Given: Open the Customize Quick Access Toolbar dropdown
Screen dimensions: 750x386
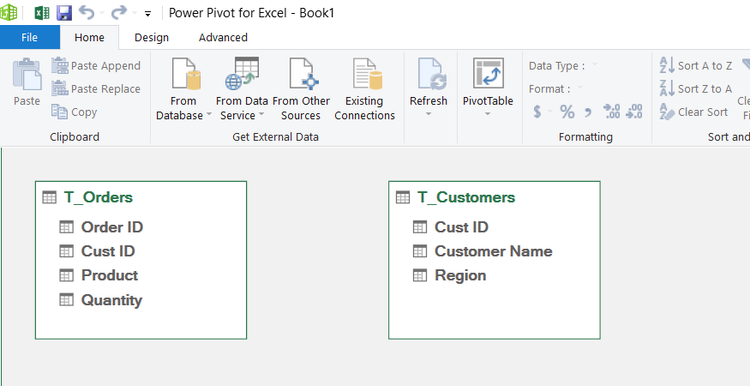Looking at the screenshot, I should [148, 14].
